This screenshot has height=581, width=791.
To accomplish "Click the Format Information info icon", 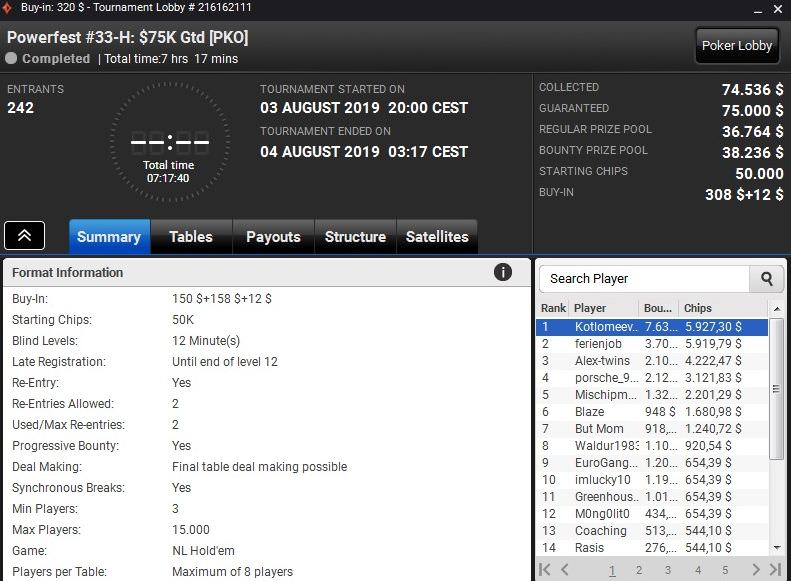I will tap(502, 272).
